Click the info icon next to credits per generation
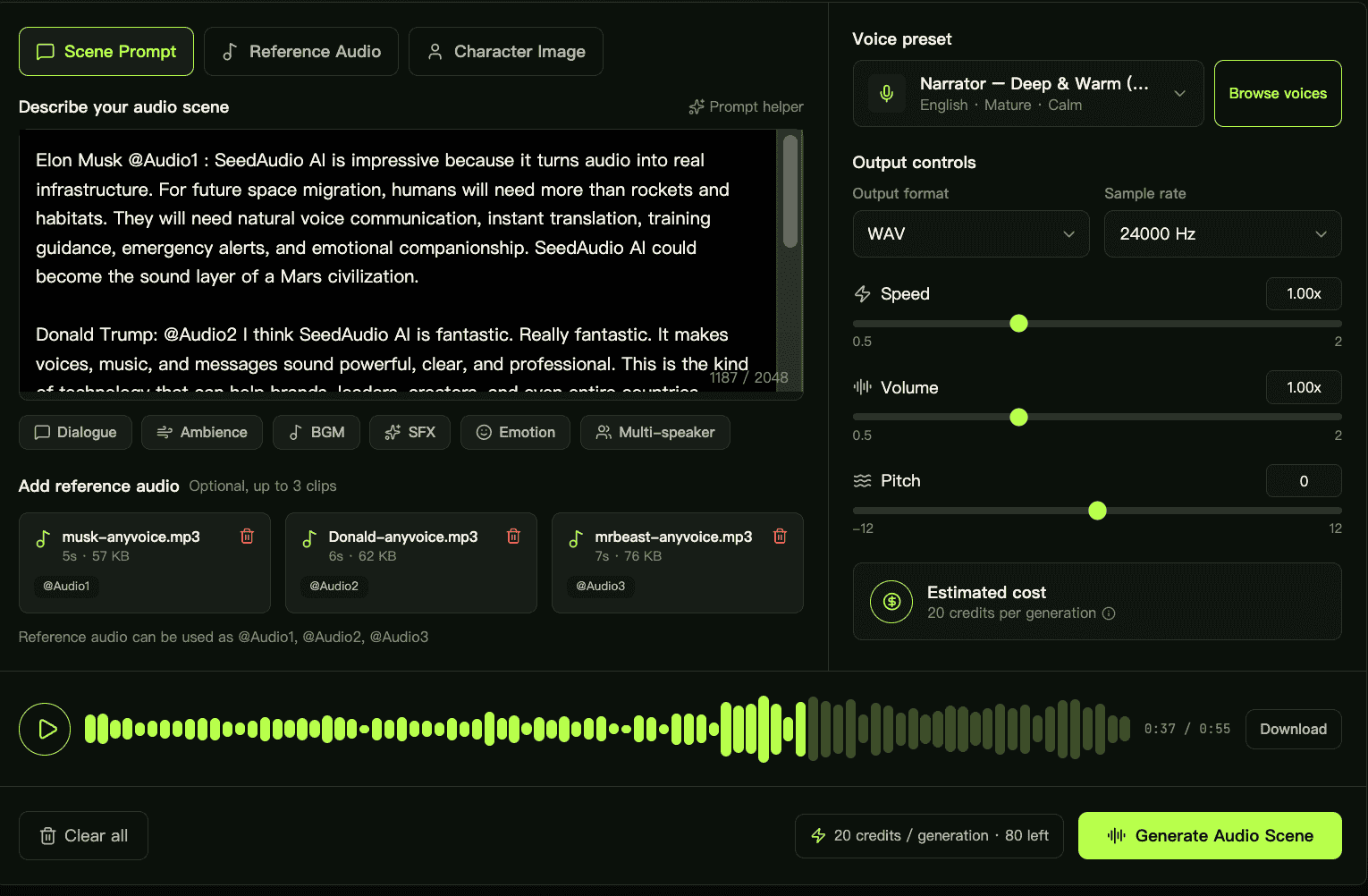 1109,613
